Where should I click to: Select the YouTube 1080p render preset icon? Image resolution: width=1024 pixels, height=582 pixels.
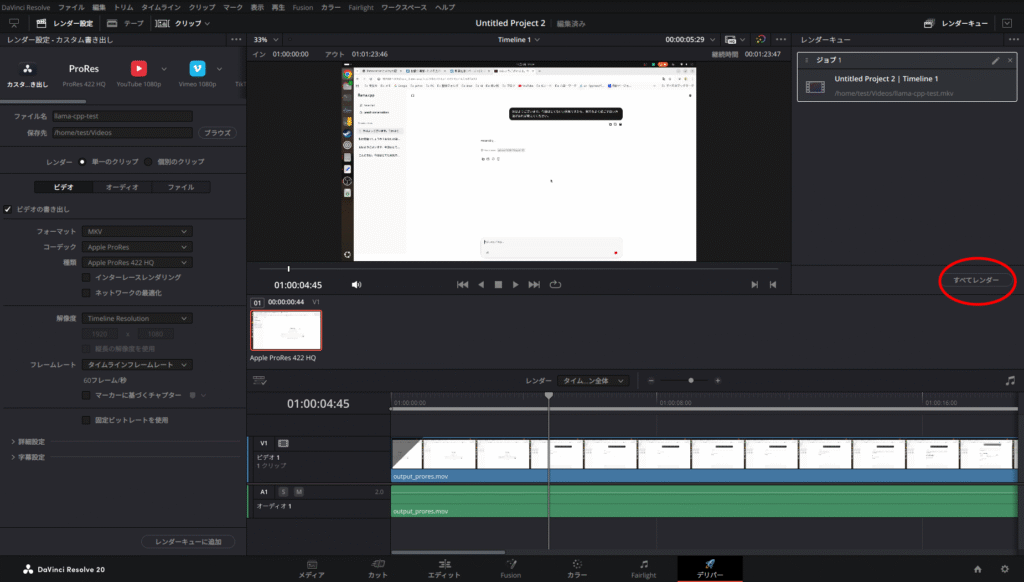click(140, 69)
